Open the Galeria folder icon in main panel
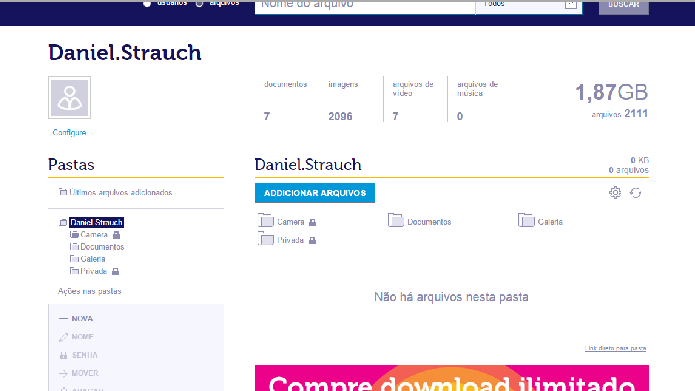 [526, 220]
